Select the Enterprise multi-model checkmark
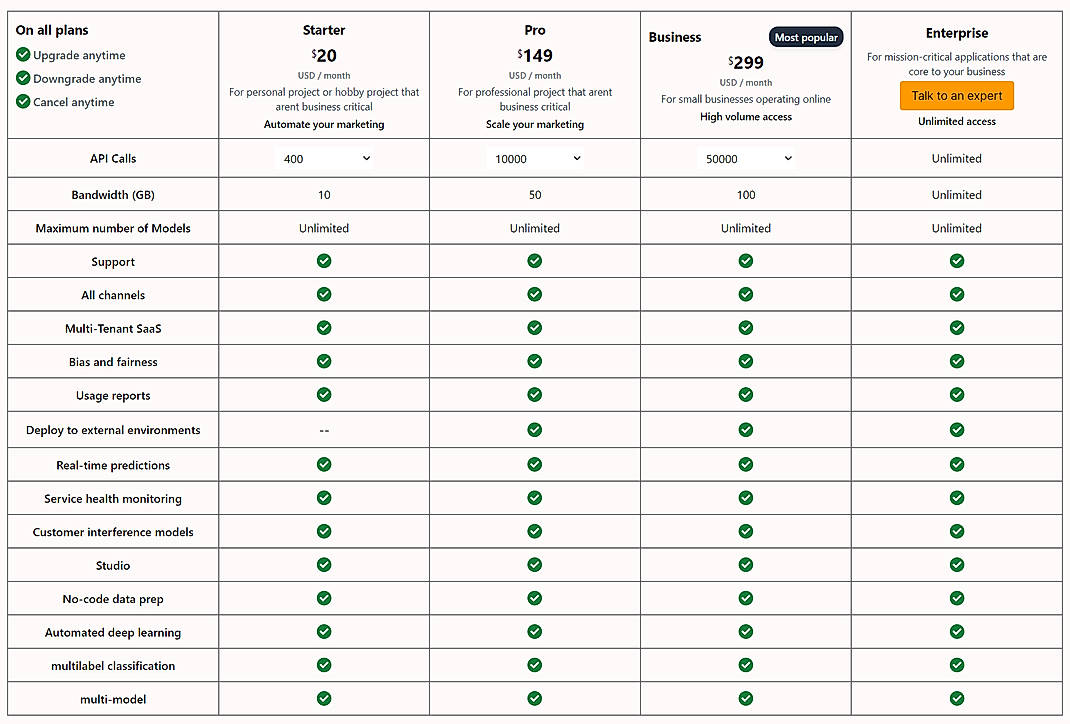 pyautogui.click(x=957, y=698)
